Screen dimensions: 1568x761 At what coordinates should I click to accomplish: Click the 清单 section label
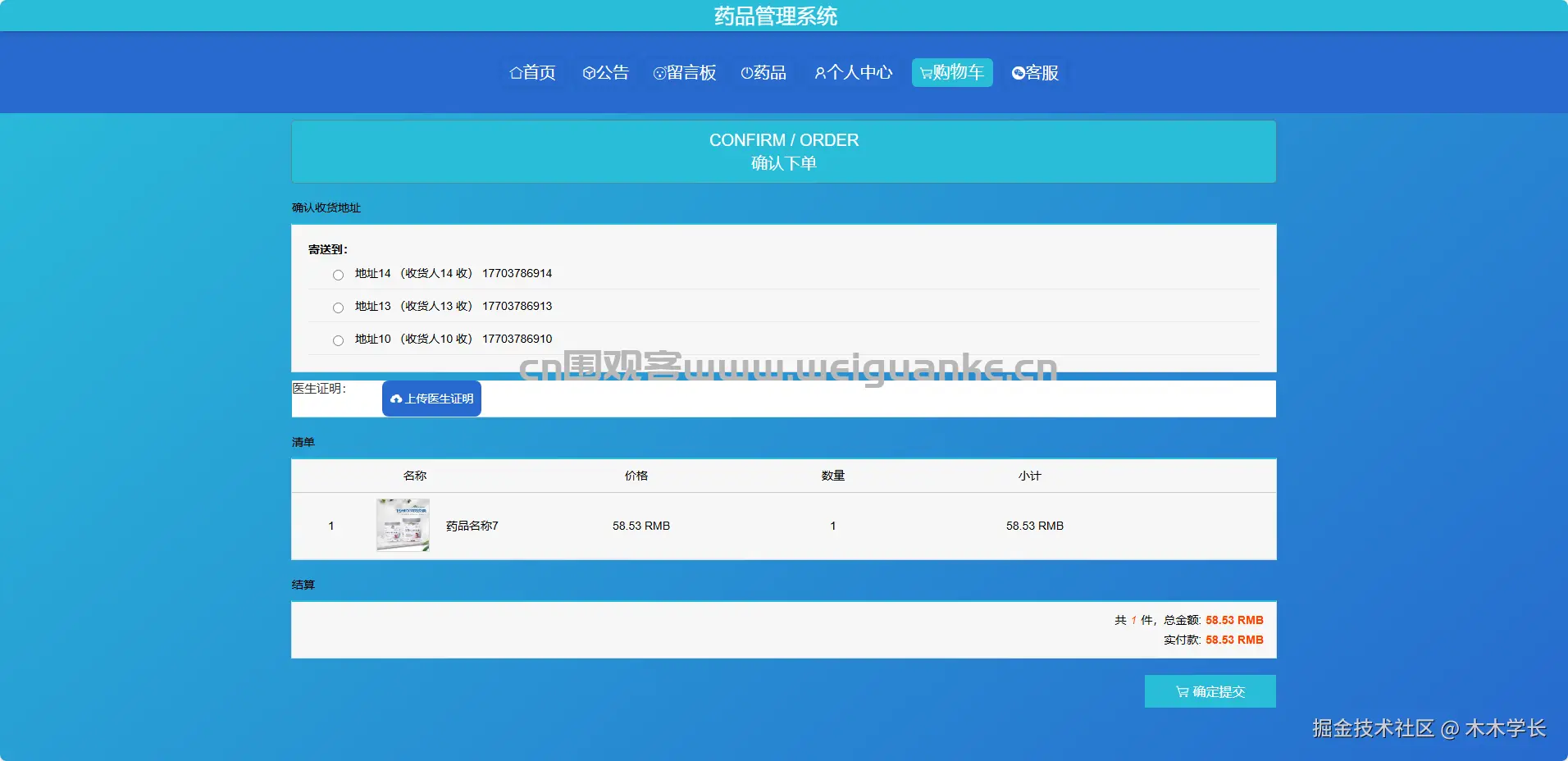pyautogui.click(x=303, y=442)
